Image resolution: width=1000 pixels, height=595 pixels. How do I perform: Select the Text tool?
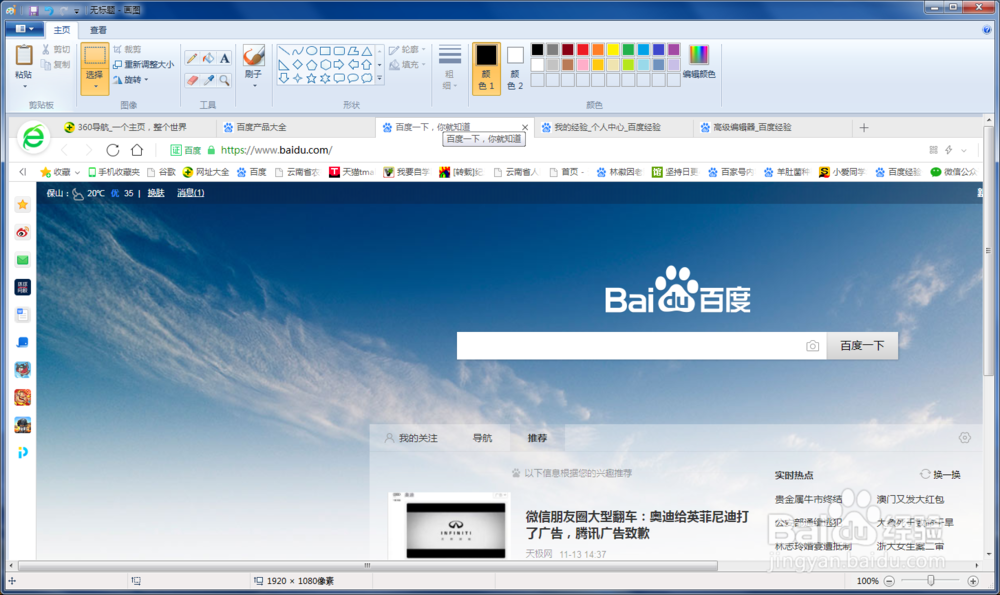(x=224, y=58)
